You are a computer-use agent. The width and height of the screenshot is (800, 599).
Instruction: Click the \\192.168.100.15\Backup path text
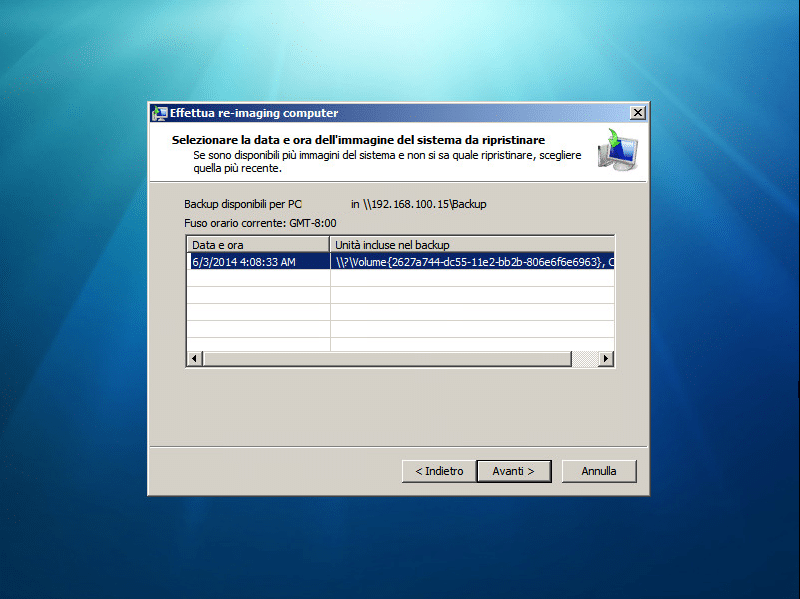(424, 204)
